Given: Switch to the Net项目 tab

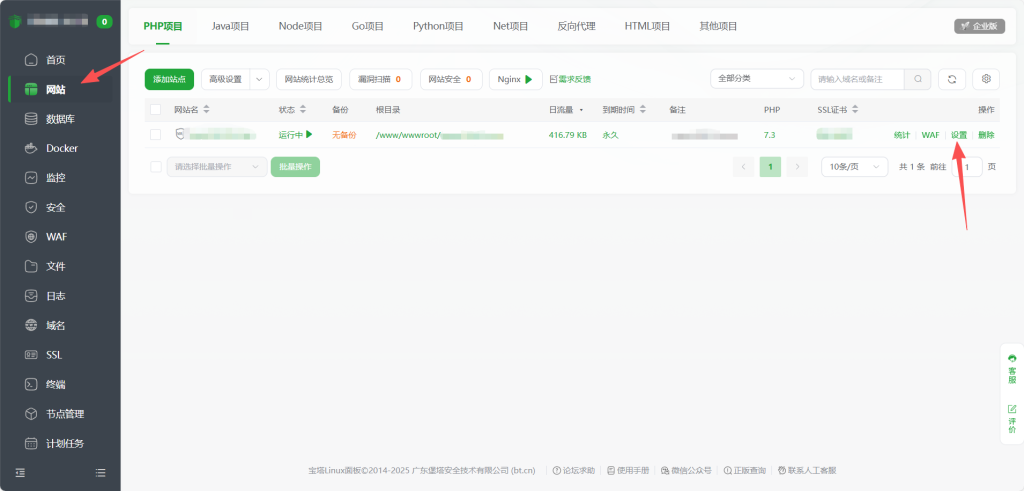Looking at the screenshot, I should tap(511, 26).
